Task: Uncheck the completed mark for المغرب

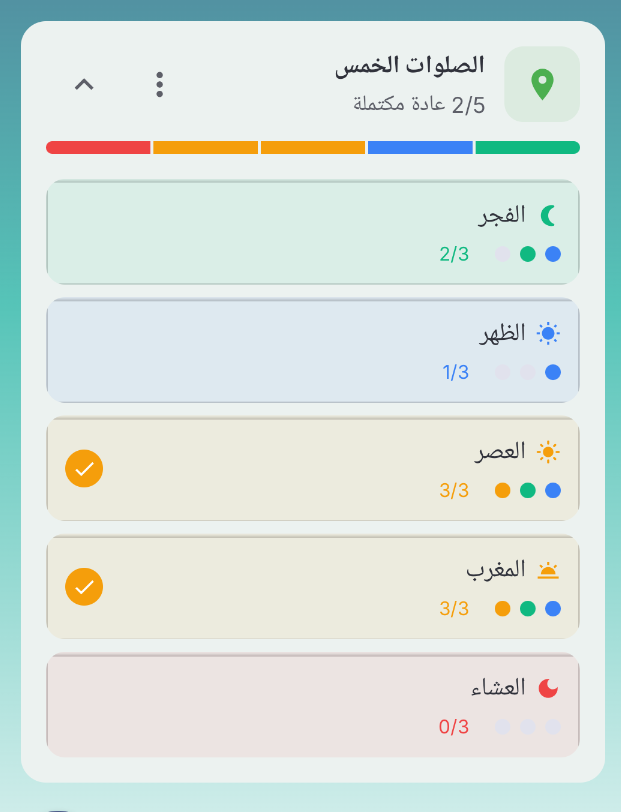Action: [x=84, y=586]
